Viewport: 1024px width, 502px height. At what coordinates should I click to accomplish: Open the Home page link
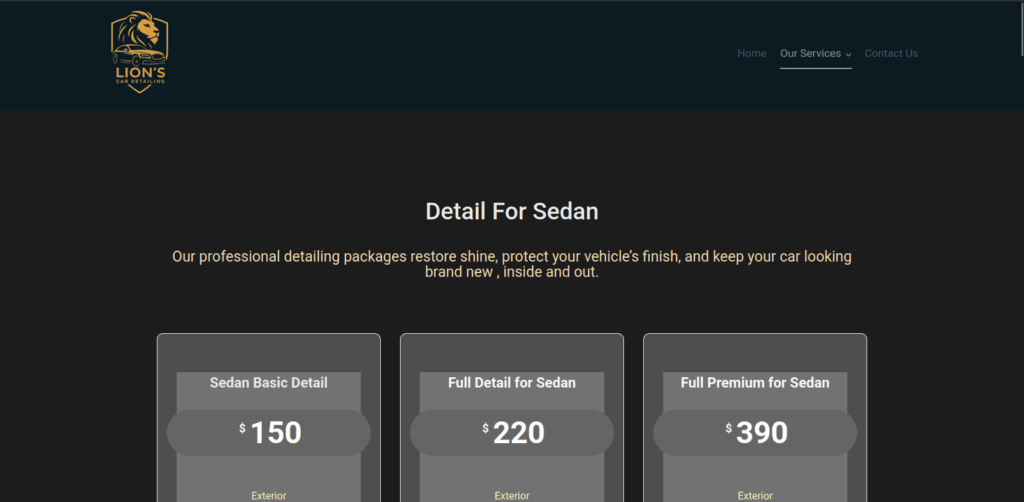(x=752, y=54)
